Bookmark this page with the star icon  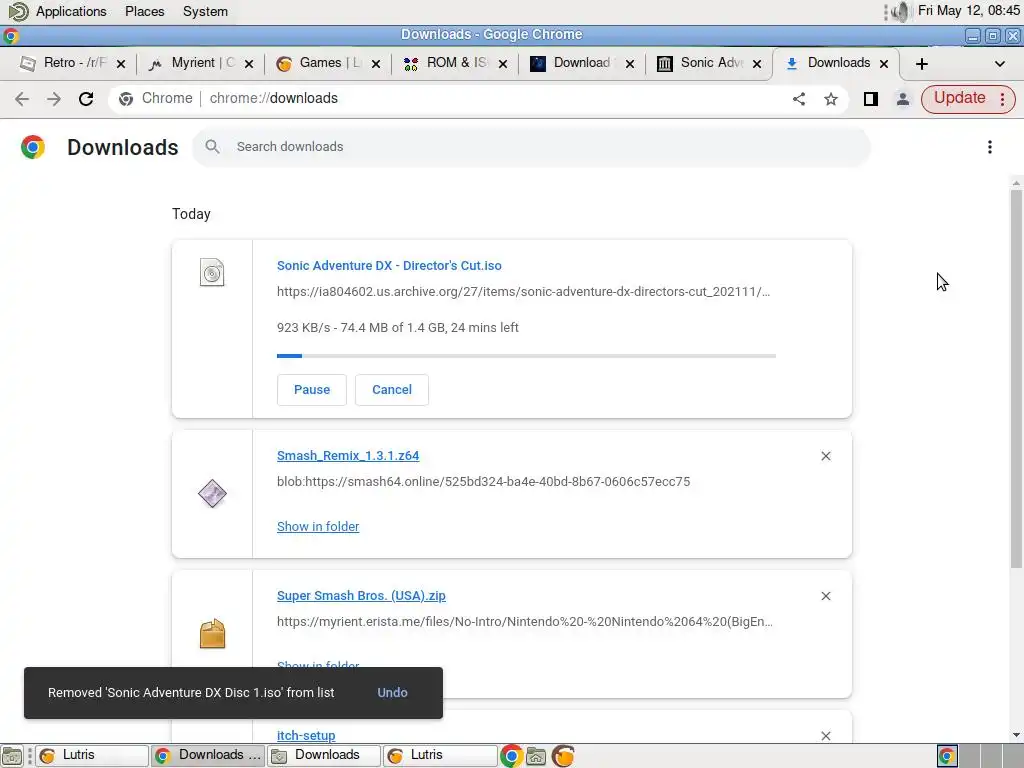(x=831, y=99)
